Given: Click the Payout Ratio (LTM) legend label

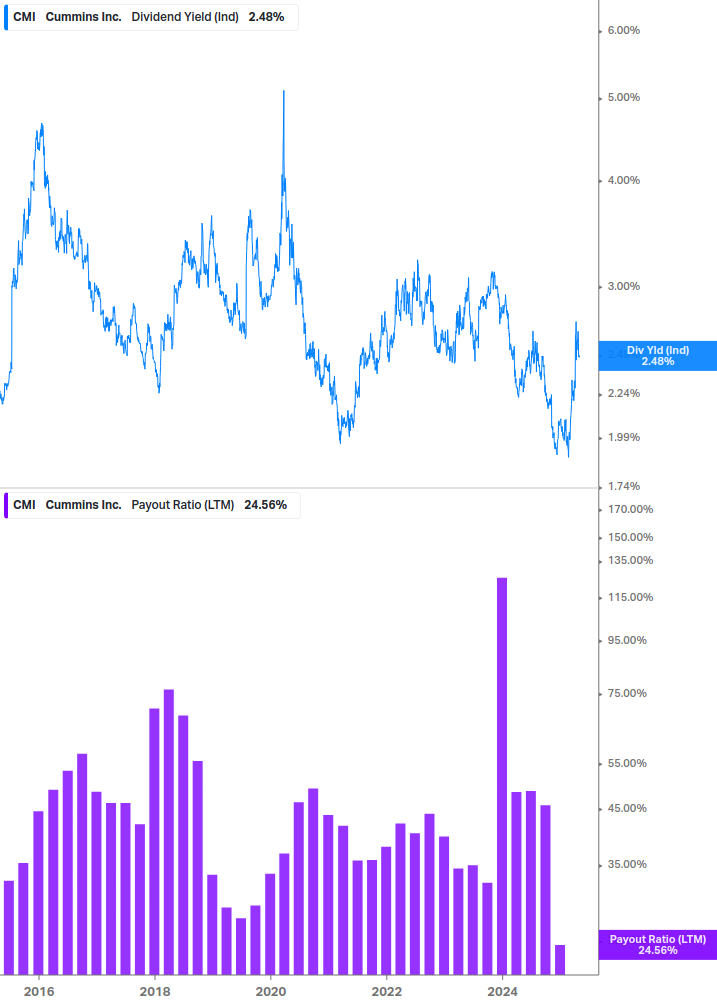Looking at the screenshot, I should [x=183, y=505].
